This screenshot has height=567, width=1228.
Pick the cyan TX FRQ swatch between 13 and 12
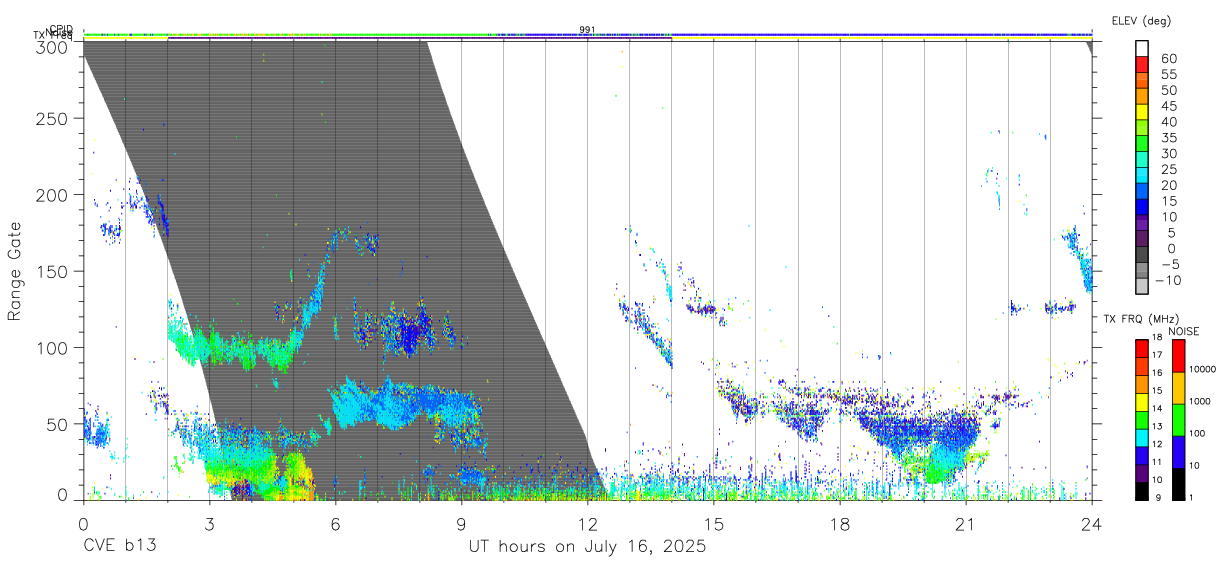1141,436
